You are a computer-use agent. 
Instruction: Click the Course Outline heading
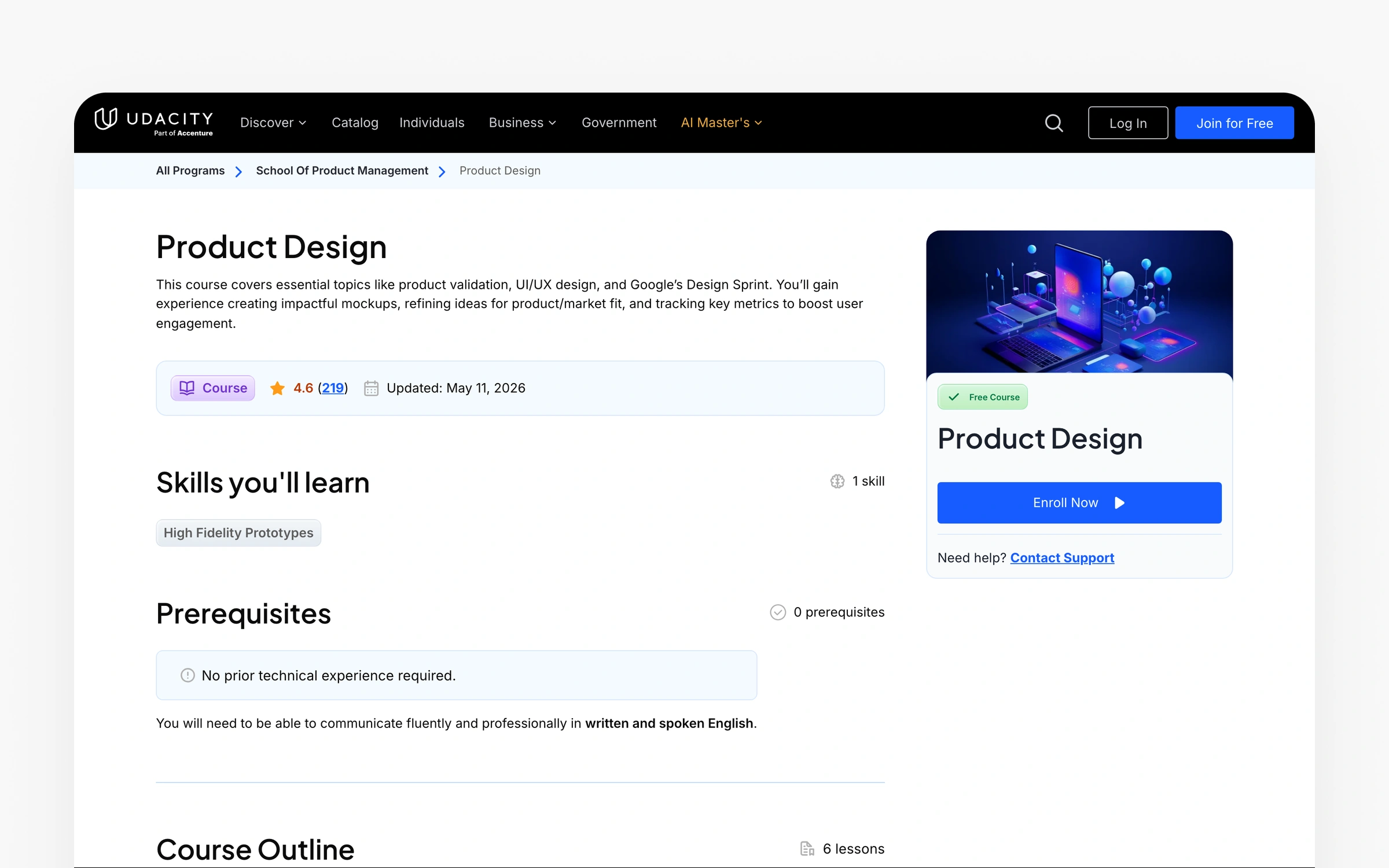tap(255, 849)
